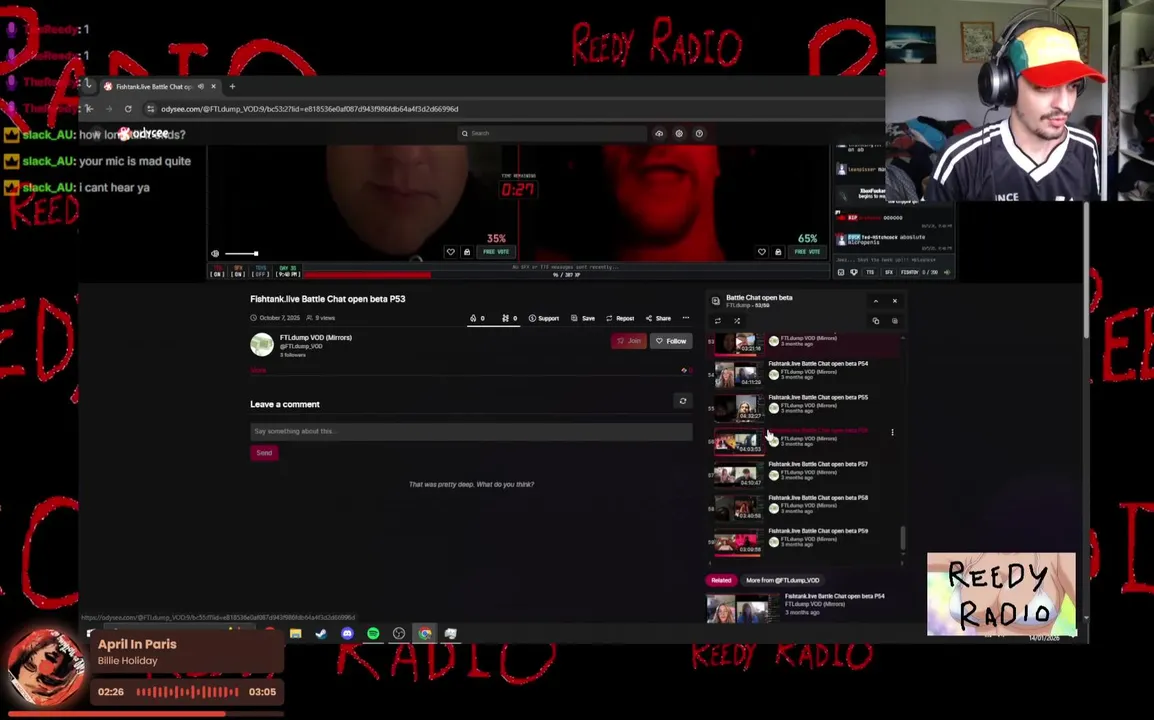Click fire like reaction with count 0
The width and height of the screenshot is (1154, 720).
point(477,318)
